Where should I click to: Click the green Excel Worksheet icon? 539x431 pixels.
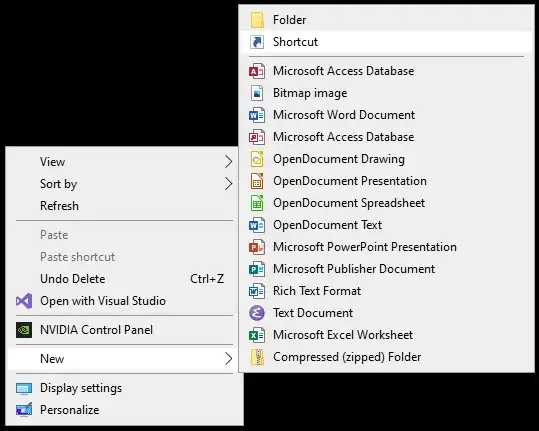(x=257, y=335)
